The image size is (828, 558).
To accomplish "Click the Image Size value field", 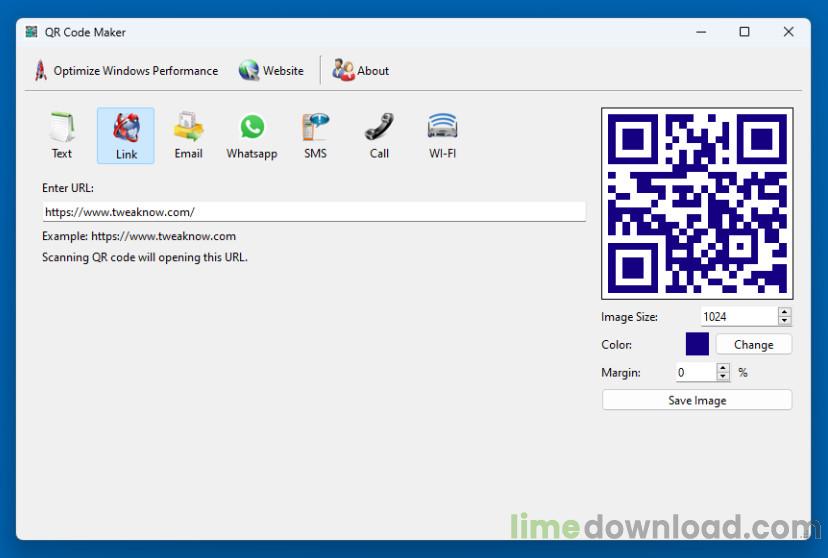I will [737, 316].
